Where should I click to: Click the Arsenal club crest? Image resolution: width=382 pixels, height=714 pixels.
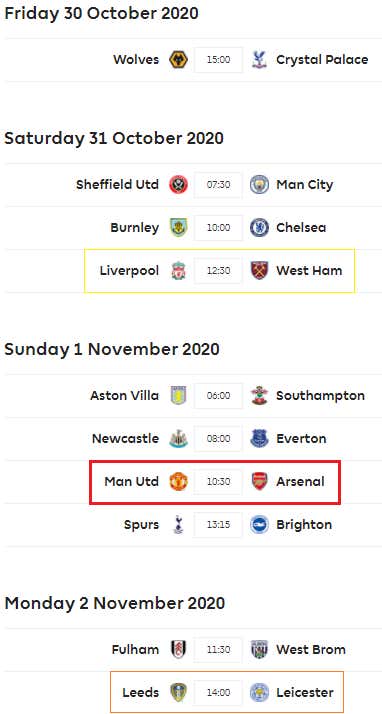pos(259,481)
